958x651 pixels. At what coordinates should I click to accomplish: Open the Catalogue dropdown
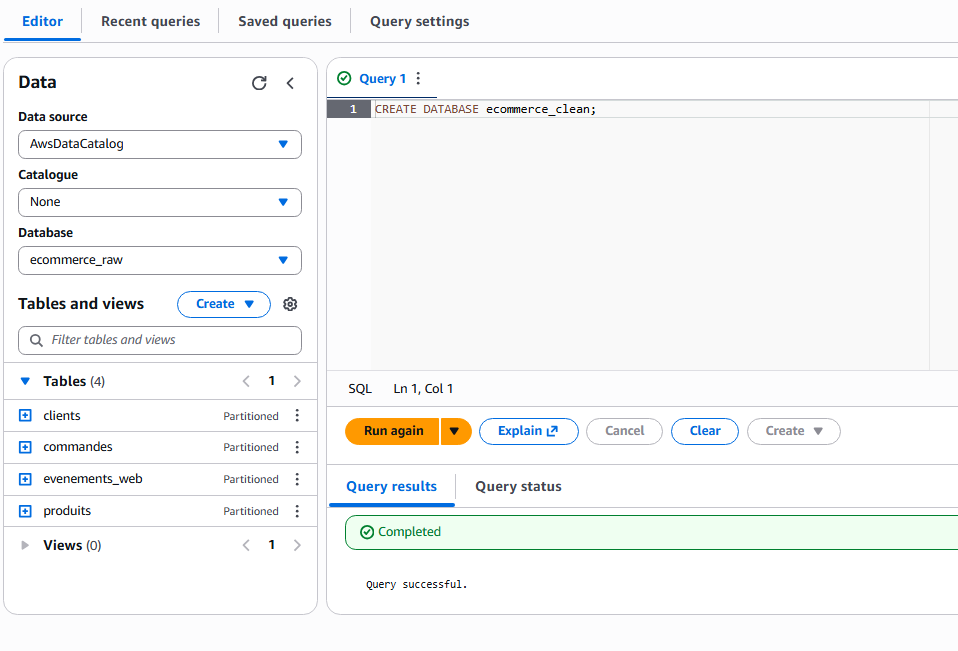160,202
